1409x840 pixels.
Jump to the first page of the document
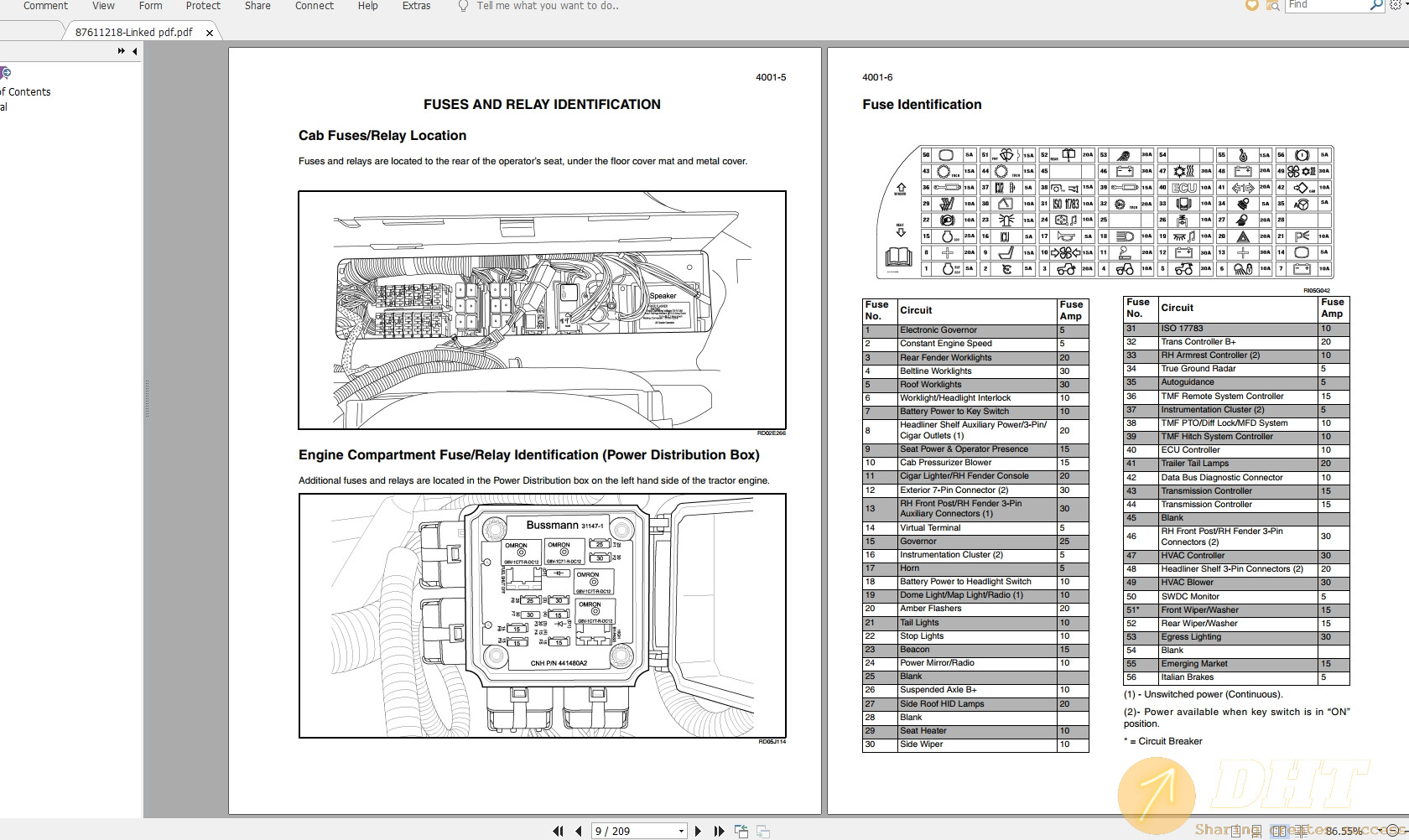pos(559,831)
